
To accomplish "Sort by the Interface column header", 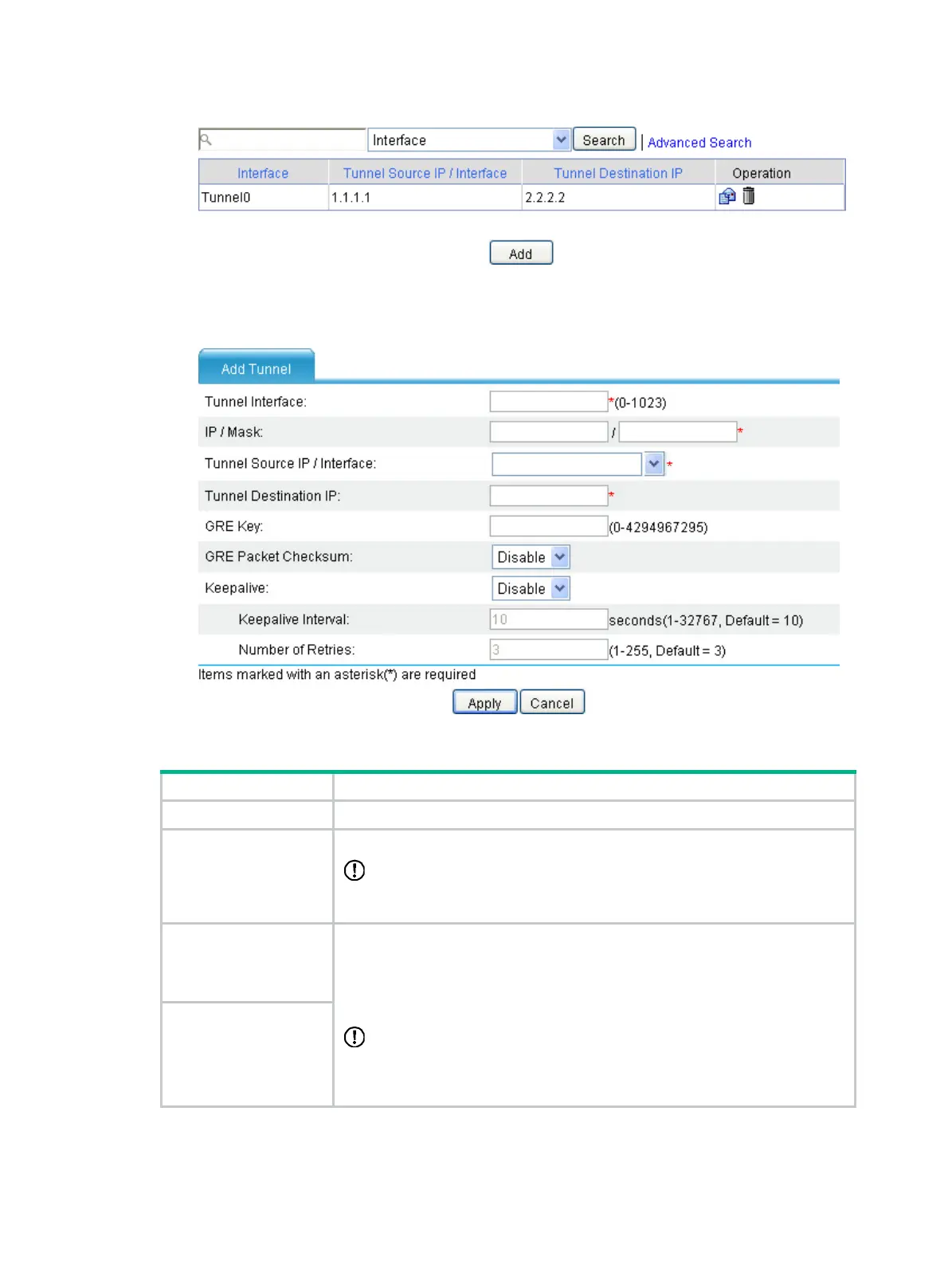I will [263, 173].
